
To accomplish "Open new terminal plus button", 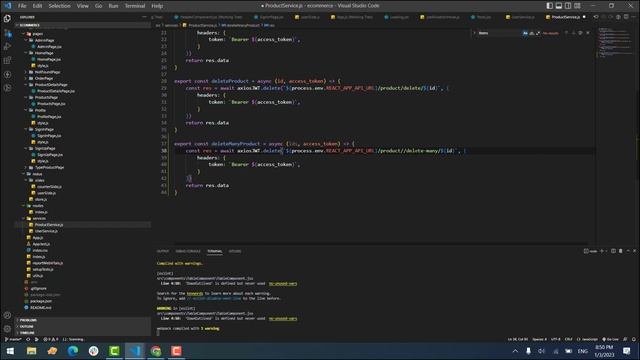I will (x=602, y=251).
